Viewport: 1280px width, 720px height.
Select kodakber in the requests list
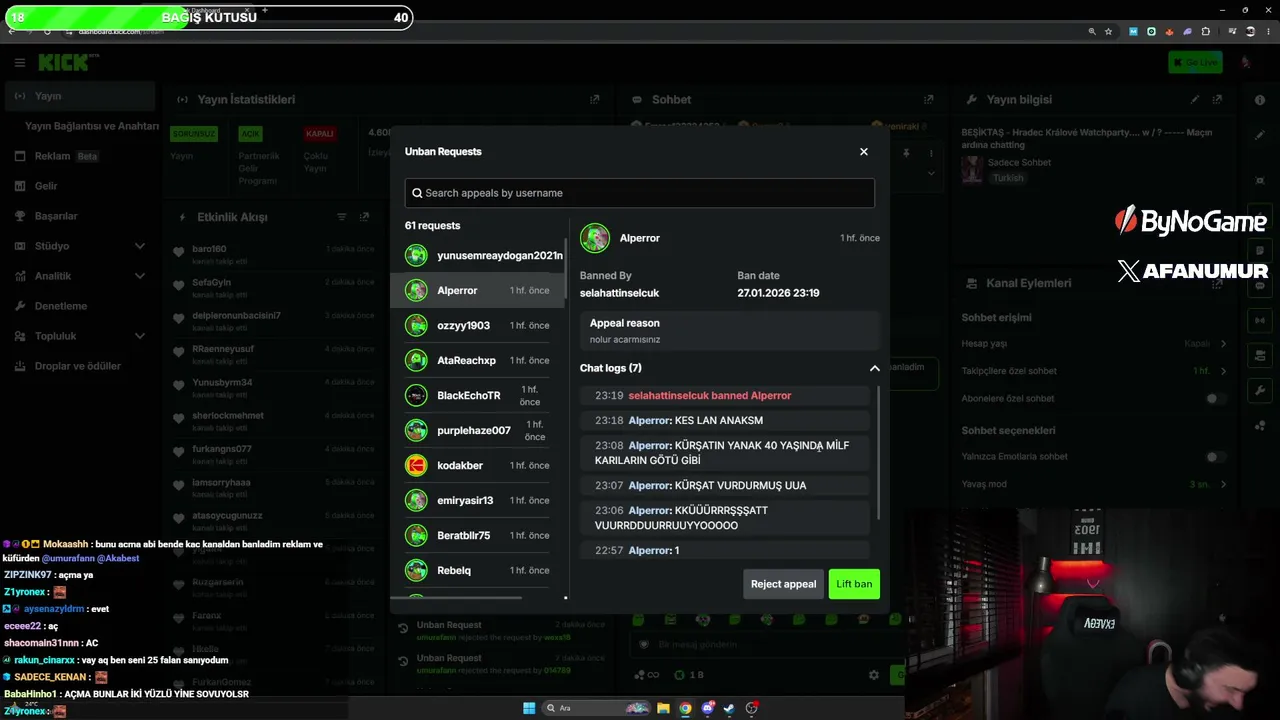point(477,465)
